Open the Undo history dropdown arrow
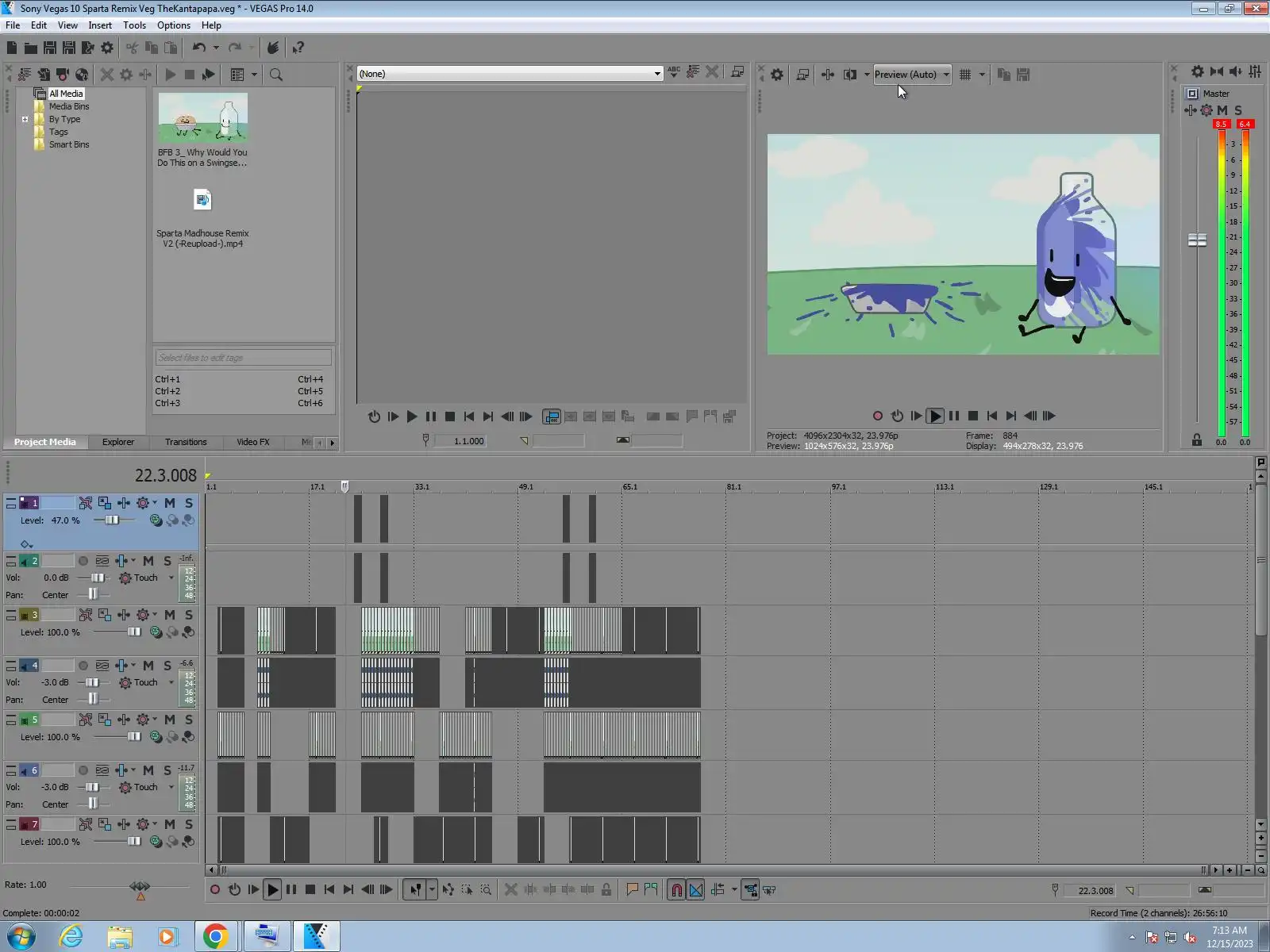Screen dimensions: 1270x952 pyautogui.click(x=216, y=48)
